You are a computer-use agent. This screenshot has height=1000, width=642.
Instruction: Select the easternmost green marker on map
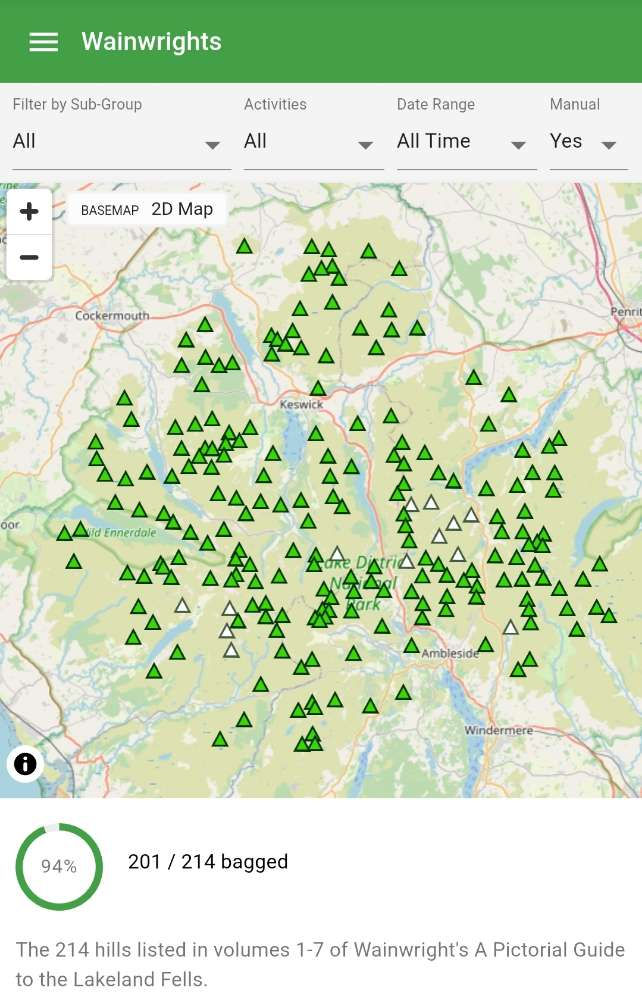[x=609, y=615]
